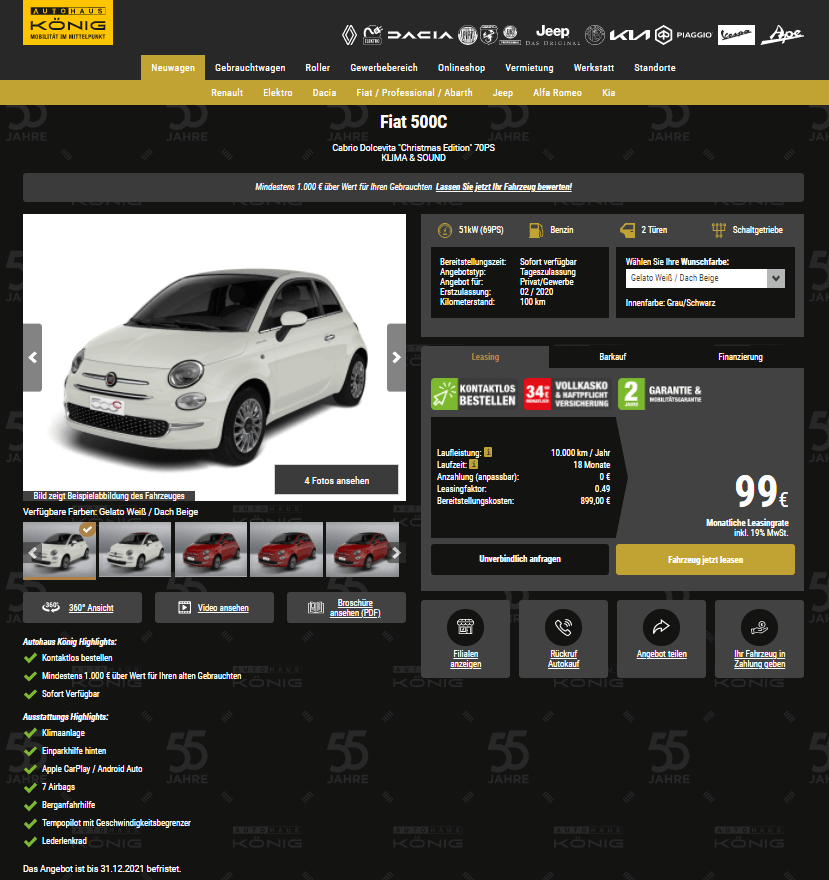Image resolution: width=829 pixels, height=880 pixels.
Task: Click the Elektro plug brand logo
Action: 373,35
